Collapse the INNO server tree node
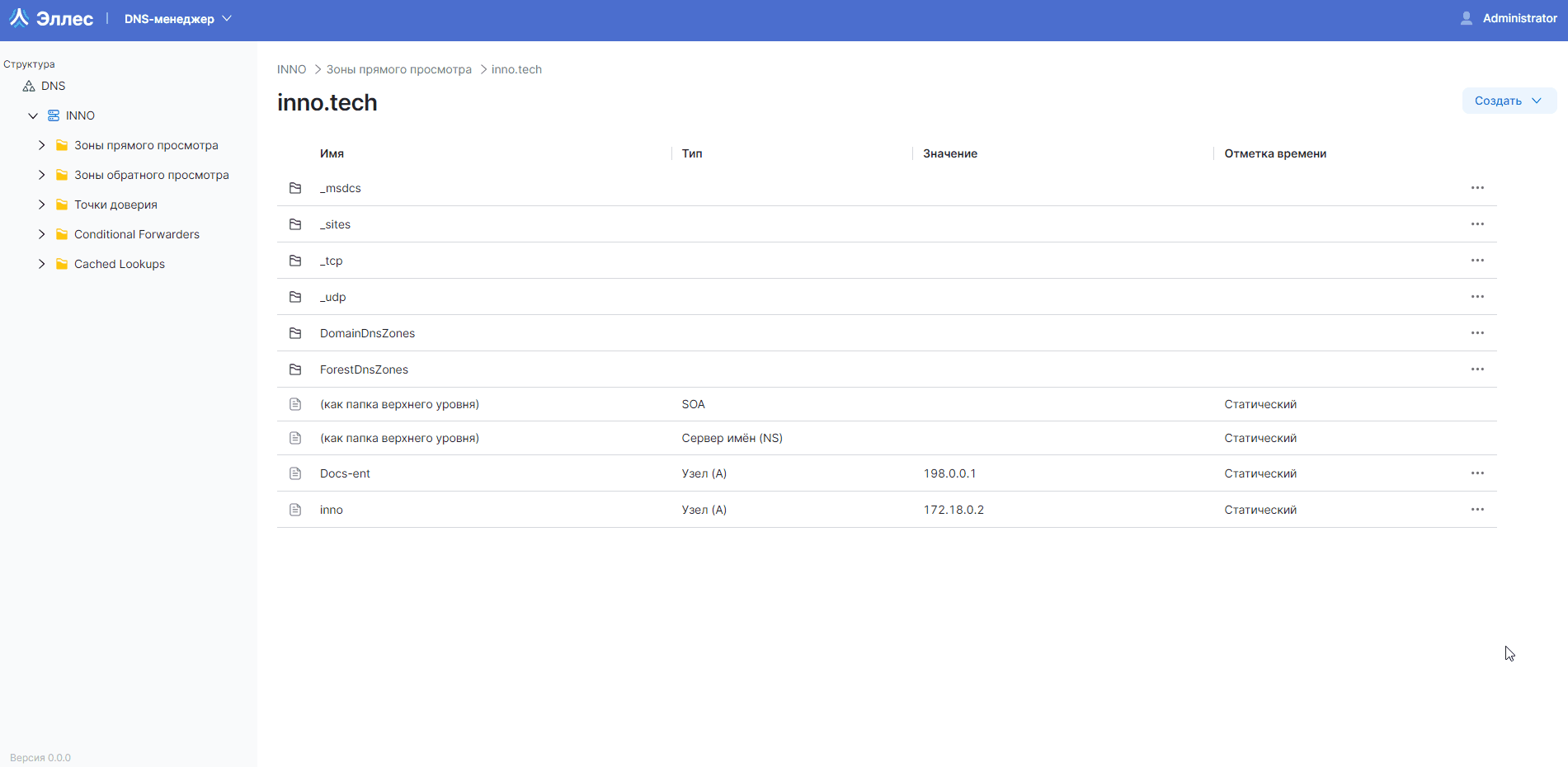The image size is (1568, 767). (33, 115)
